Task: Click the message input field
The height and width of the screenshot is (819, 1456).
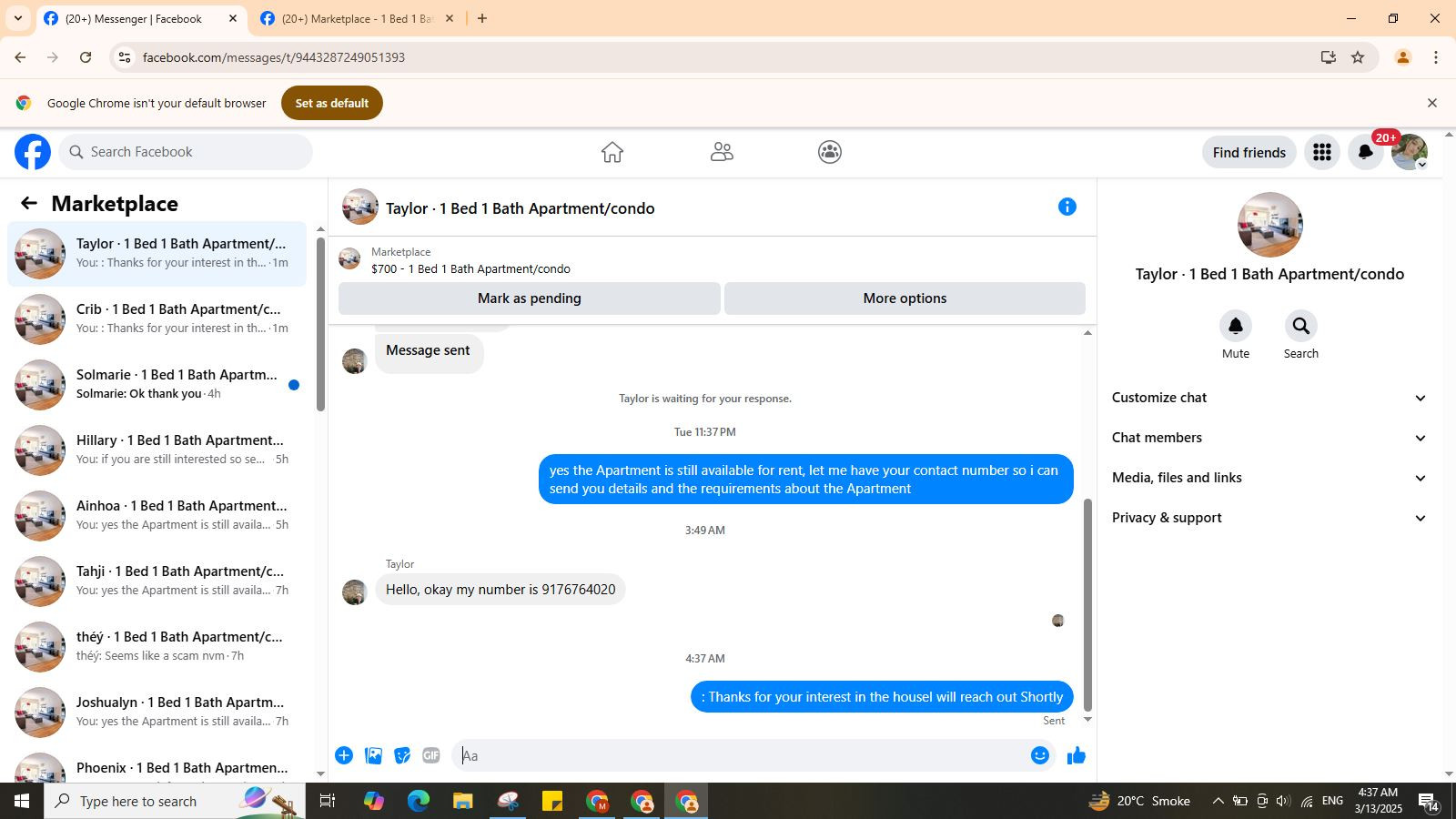Action: (742, 755)
